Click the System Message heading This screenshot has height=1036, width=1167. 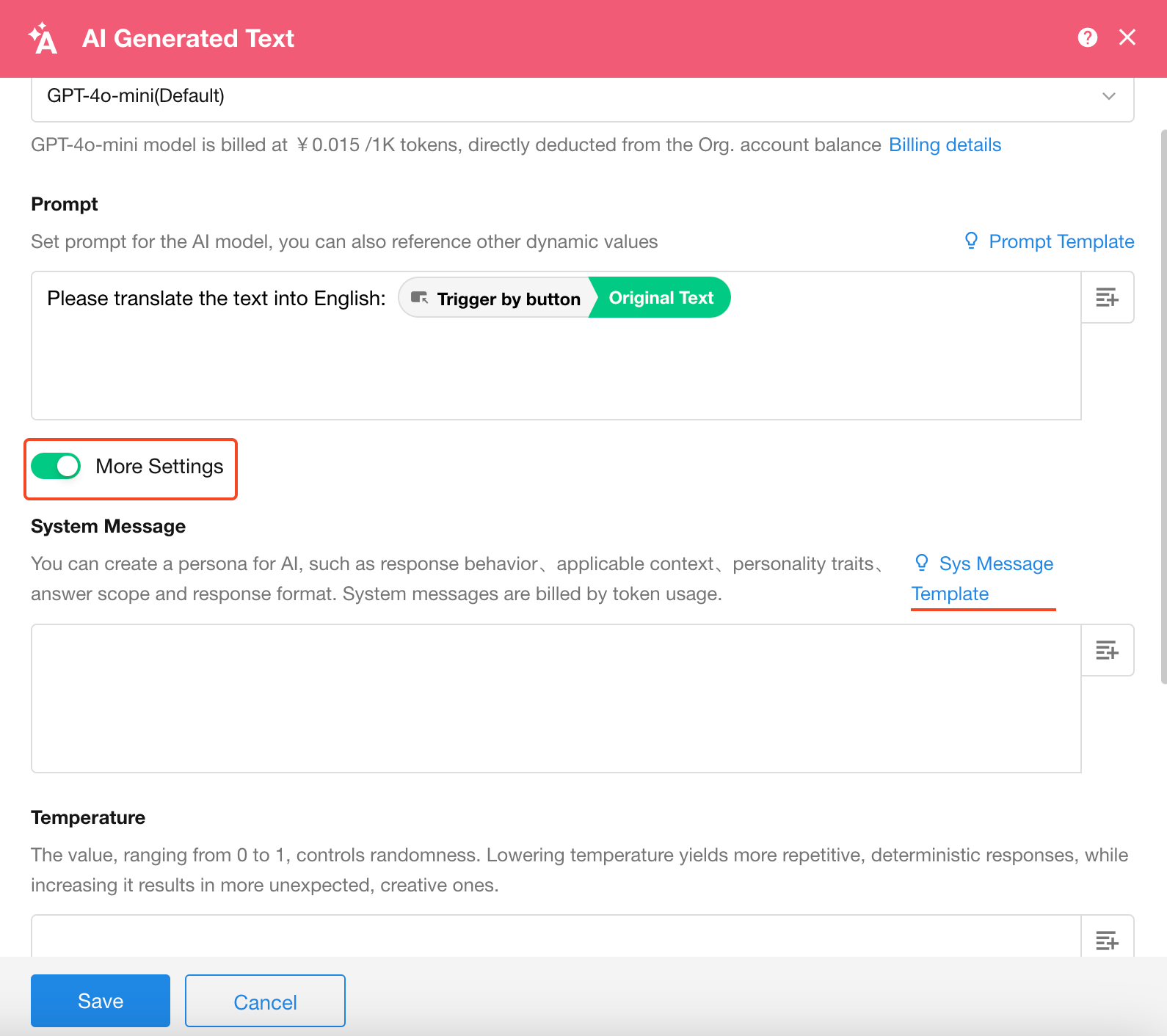point(108,526)
